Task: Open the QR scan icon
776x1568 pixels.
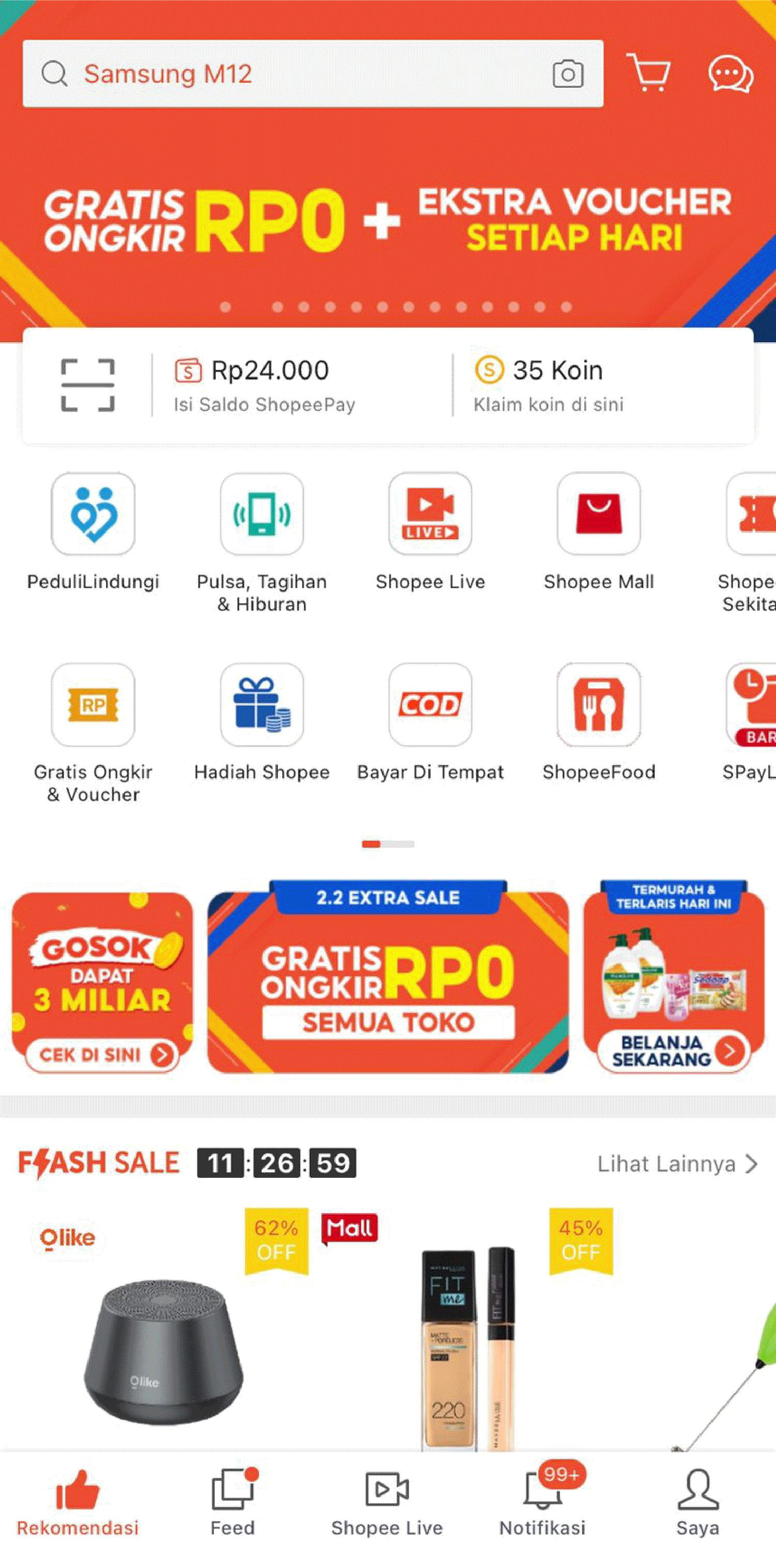Action: (x=87, y=385)
